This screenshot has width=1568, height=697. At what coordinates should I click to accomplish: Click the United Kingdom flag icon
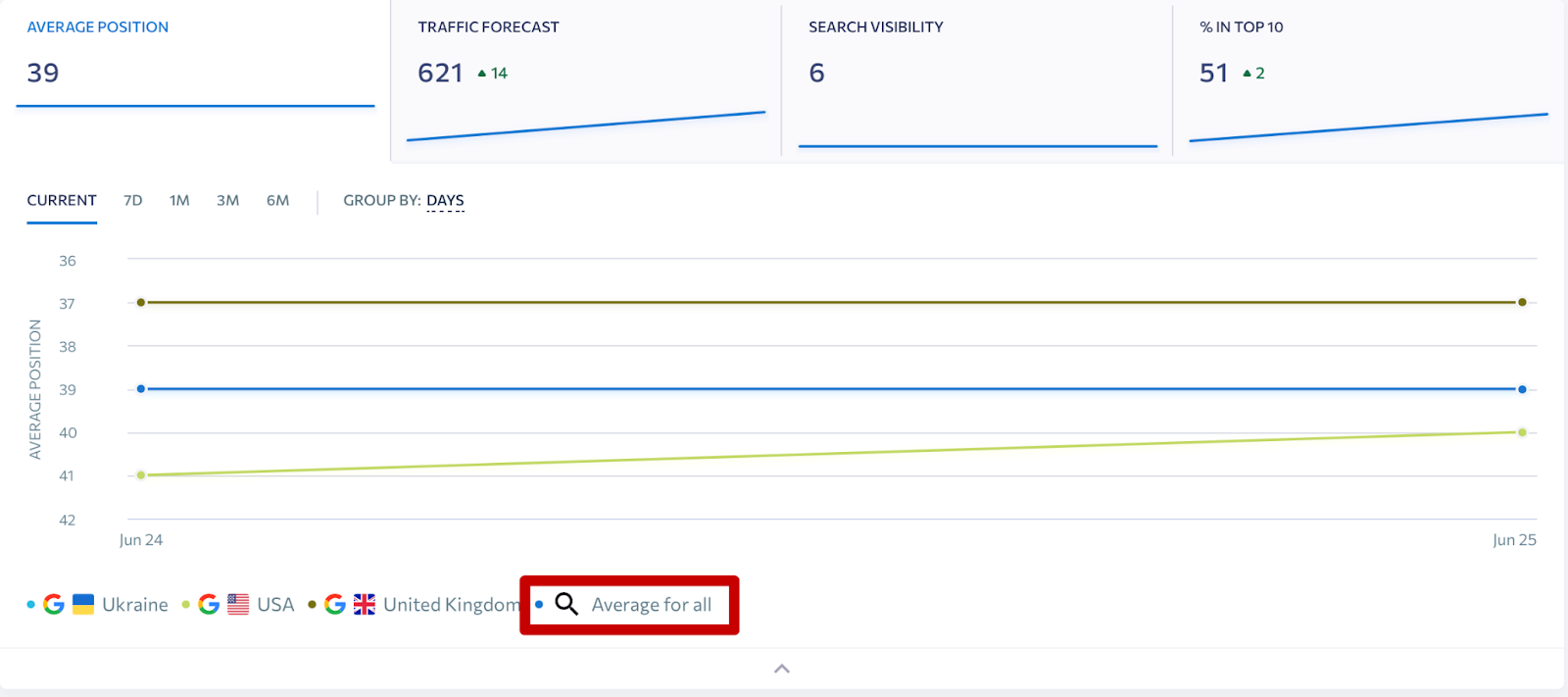[x=365, y=605]
